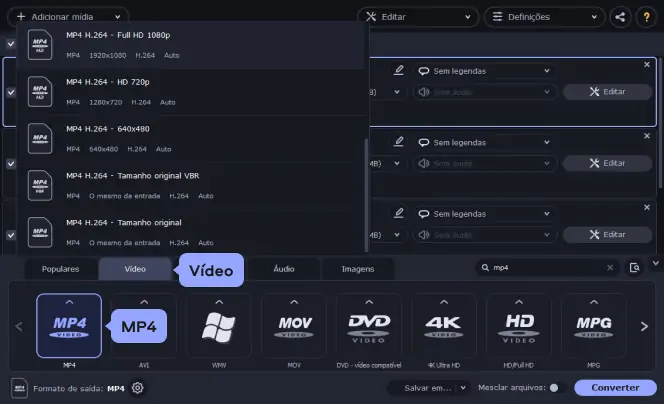The height and width of the screenshot is (404, 664).
Task: Collapse the format panel with chevron
Action: click(656, 263)
